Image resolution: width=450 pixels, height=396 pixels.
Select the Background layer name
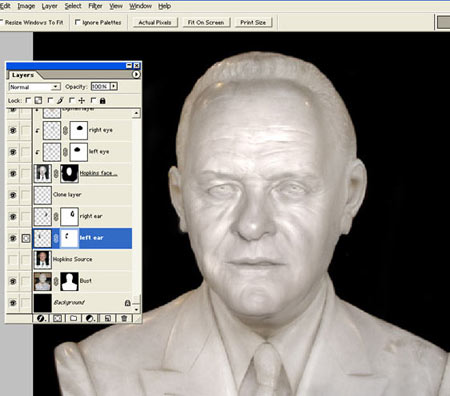(69, 303)
